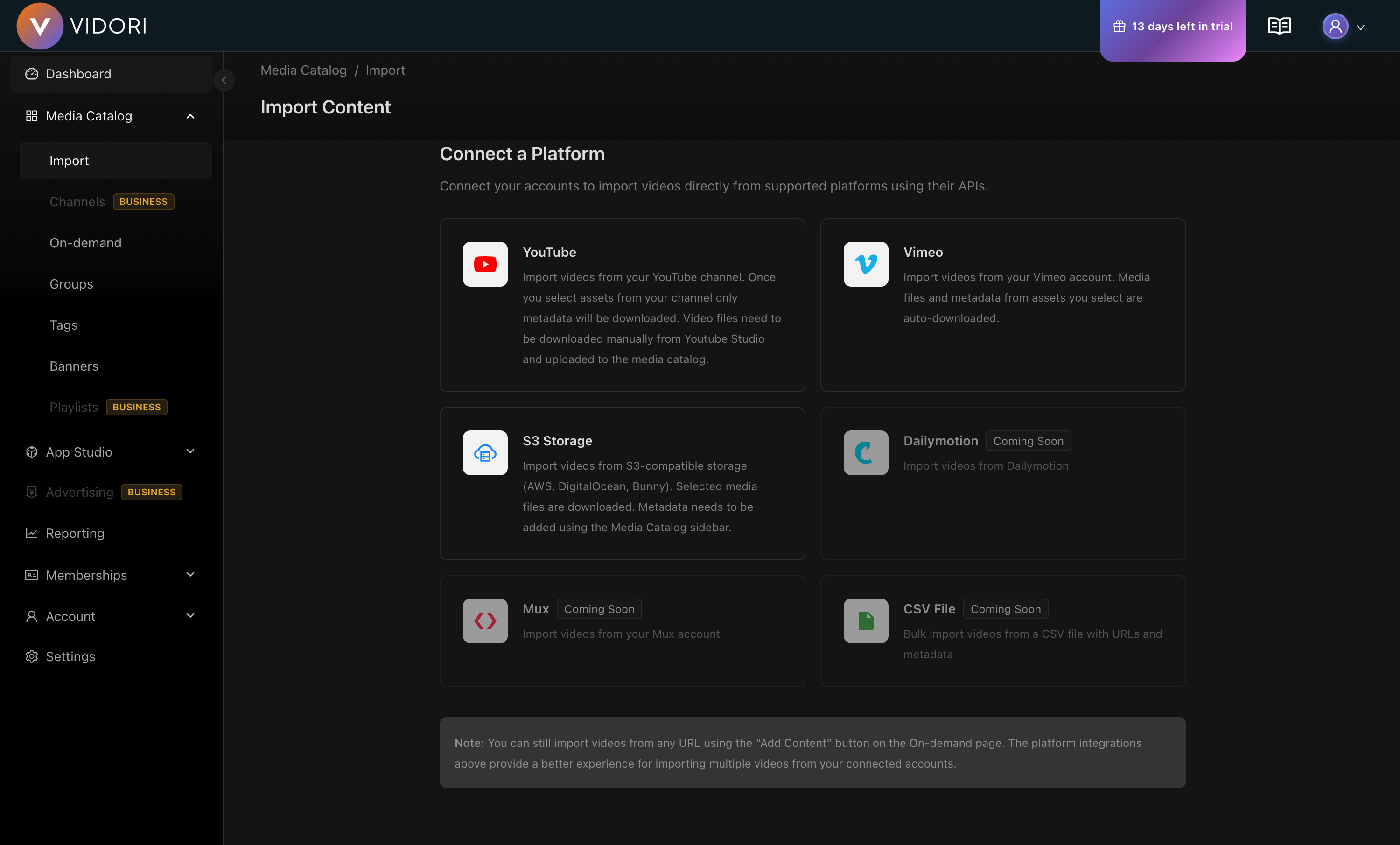
Task: Open the Memberships section
Action: coord(86,575)
